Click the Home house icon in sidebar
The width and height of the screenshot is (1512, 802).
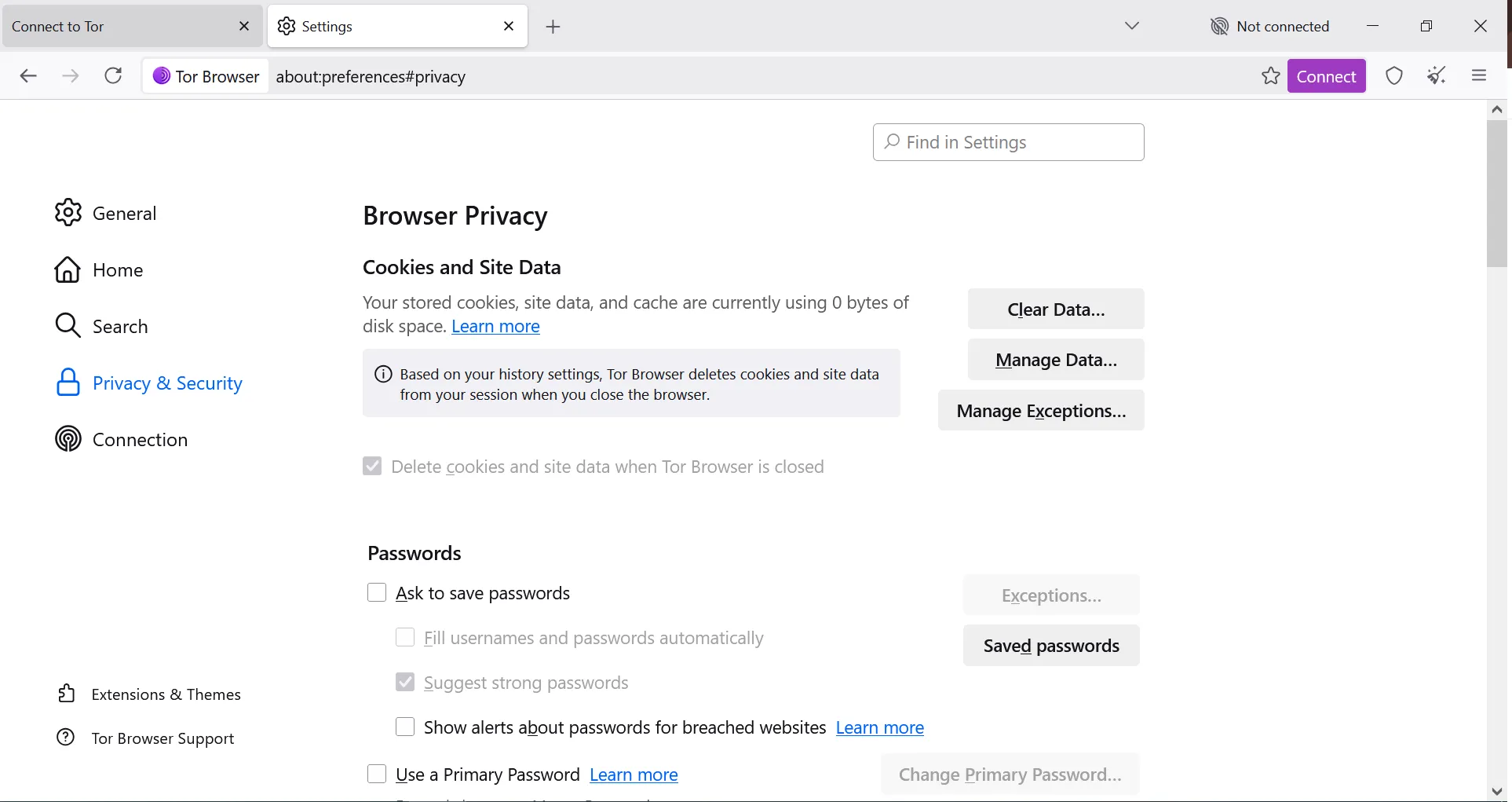(68, 269)
